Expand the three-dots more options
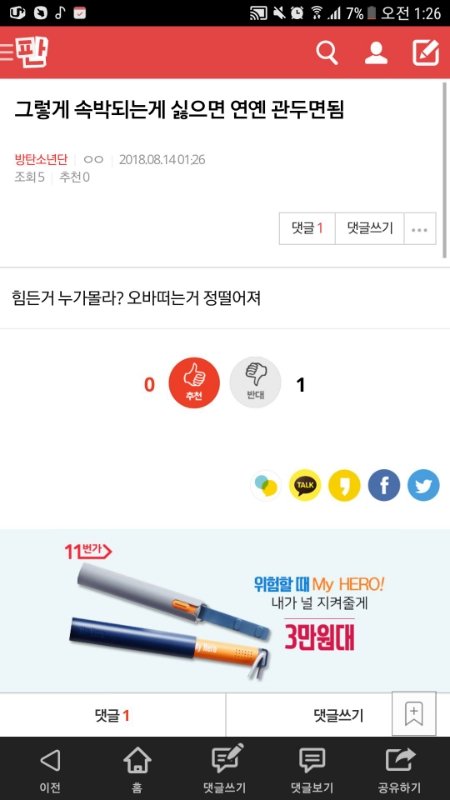 420,229
